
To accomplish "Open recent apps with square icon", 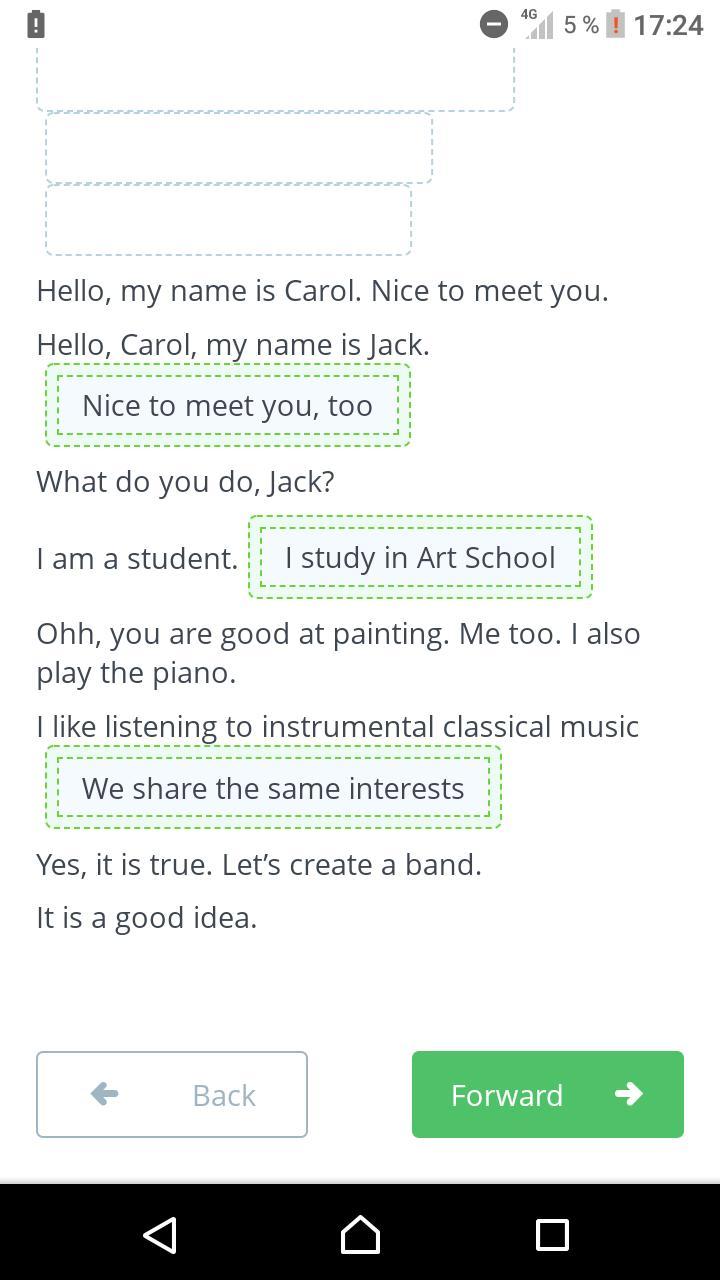I will [552, 1235].
